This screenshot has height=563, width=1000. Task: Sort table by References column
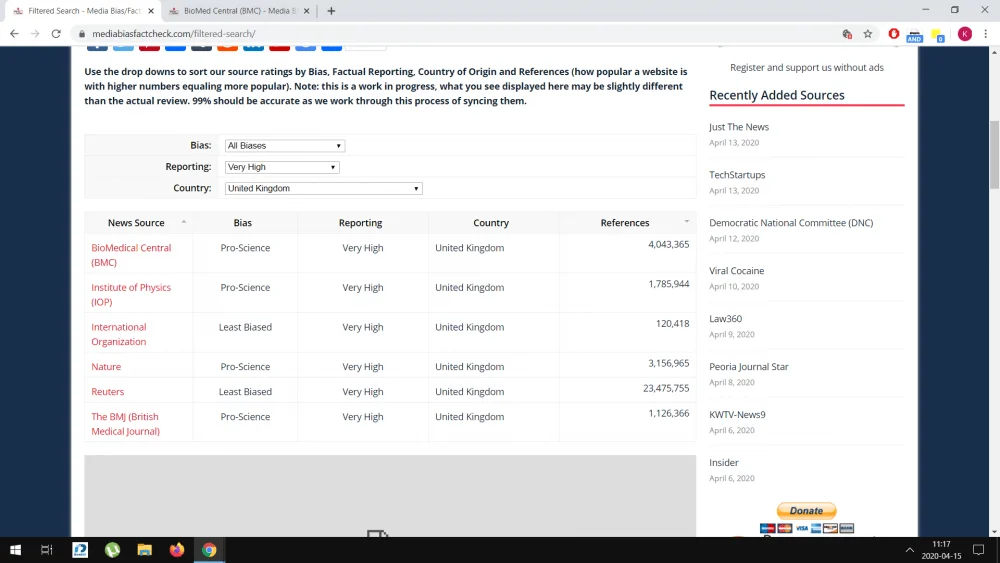[628, 223]
